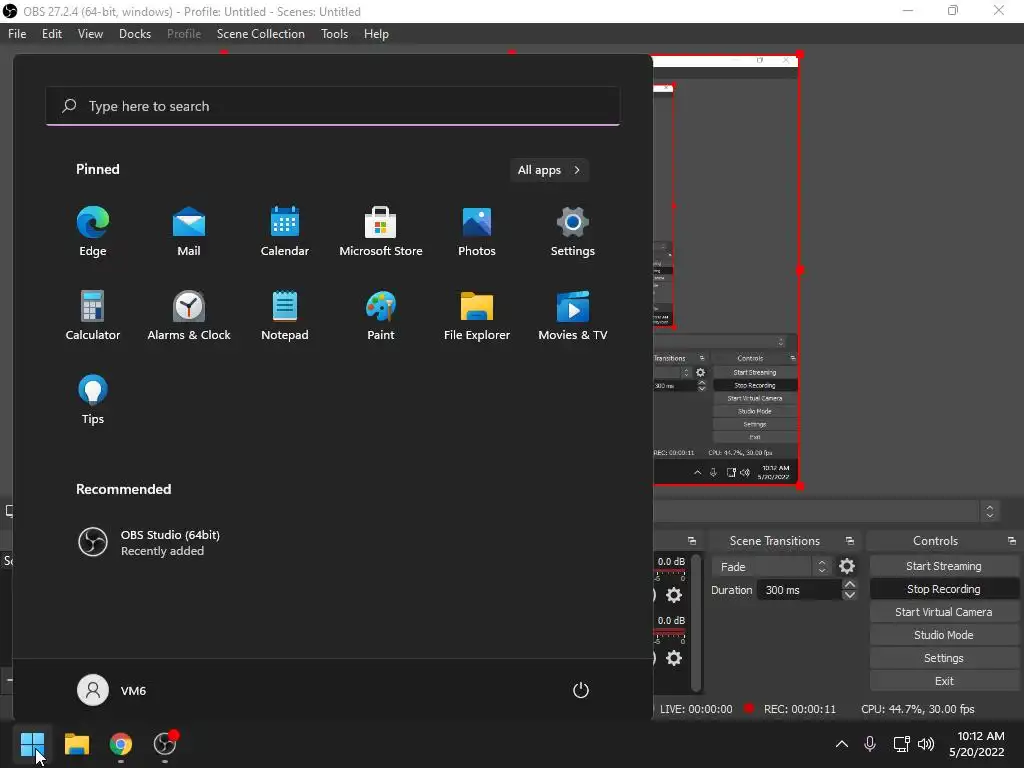Open the Docks menu in OBS
The height and width of the screenshot is (768, 1024).
point(135,34)
